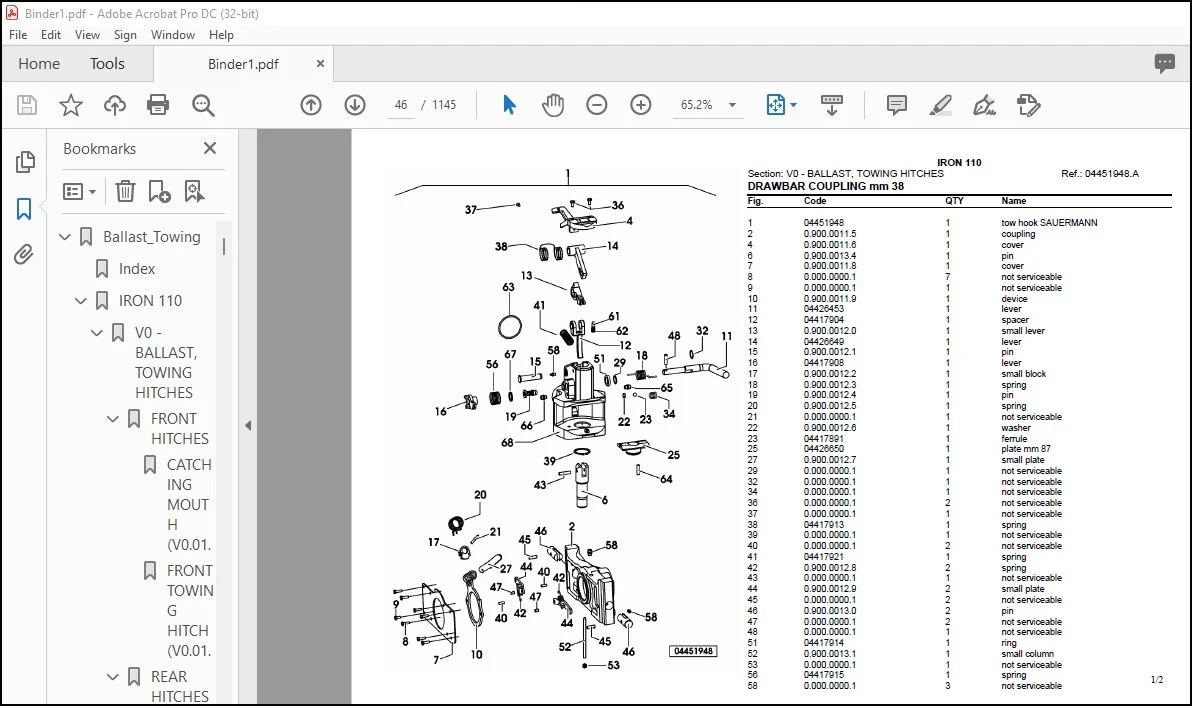
Task: Click the page number field showing 46
Action: tap(401, 105)
